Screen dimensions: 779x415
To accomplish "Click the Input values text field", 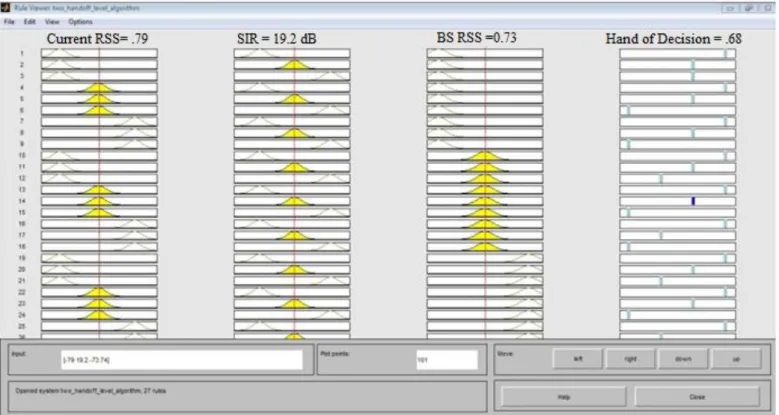I will click(x=182, y=360).
